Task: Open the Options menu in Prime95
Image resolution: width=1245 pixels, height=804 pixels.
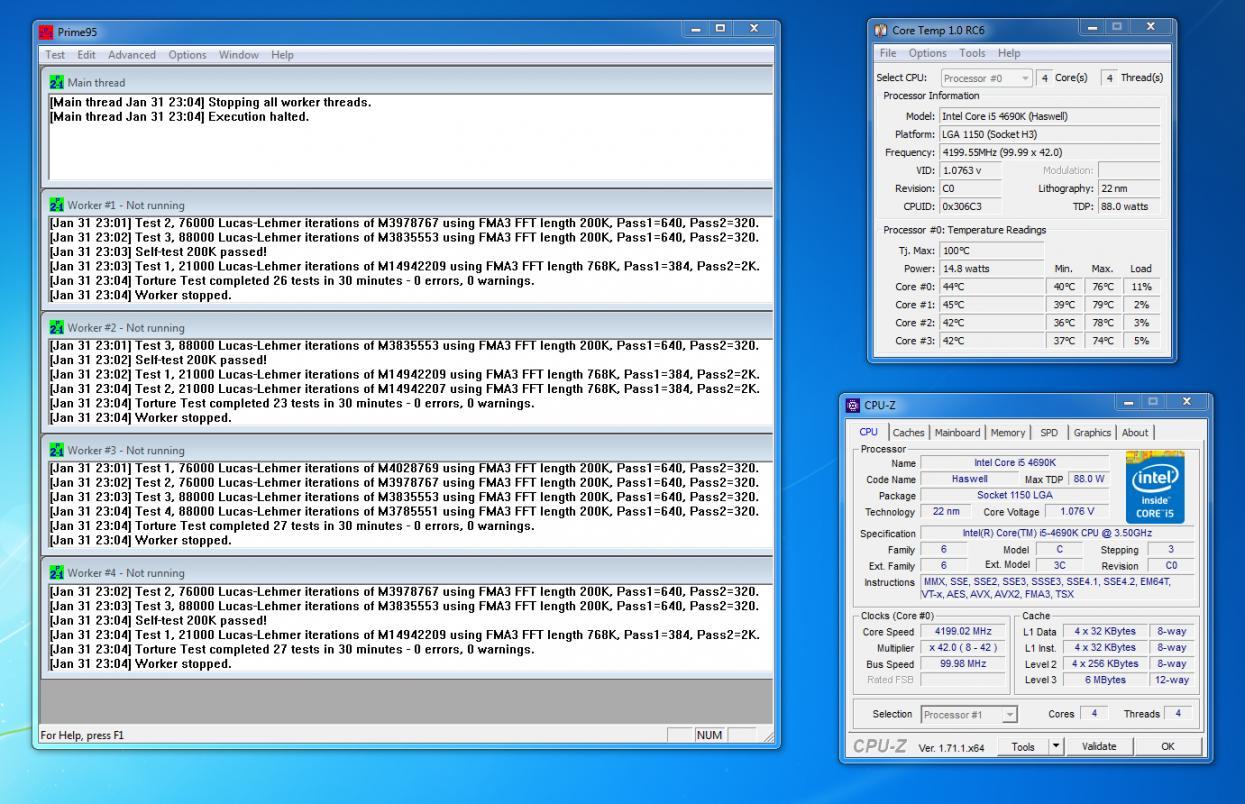Action: coord(188,55)
